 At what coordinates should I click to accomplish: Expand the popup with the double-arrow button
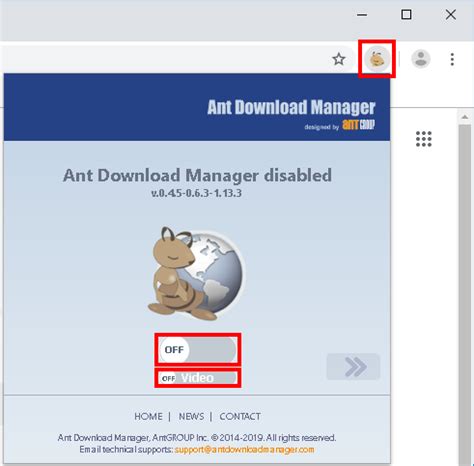tap(353, 367)
